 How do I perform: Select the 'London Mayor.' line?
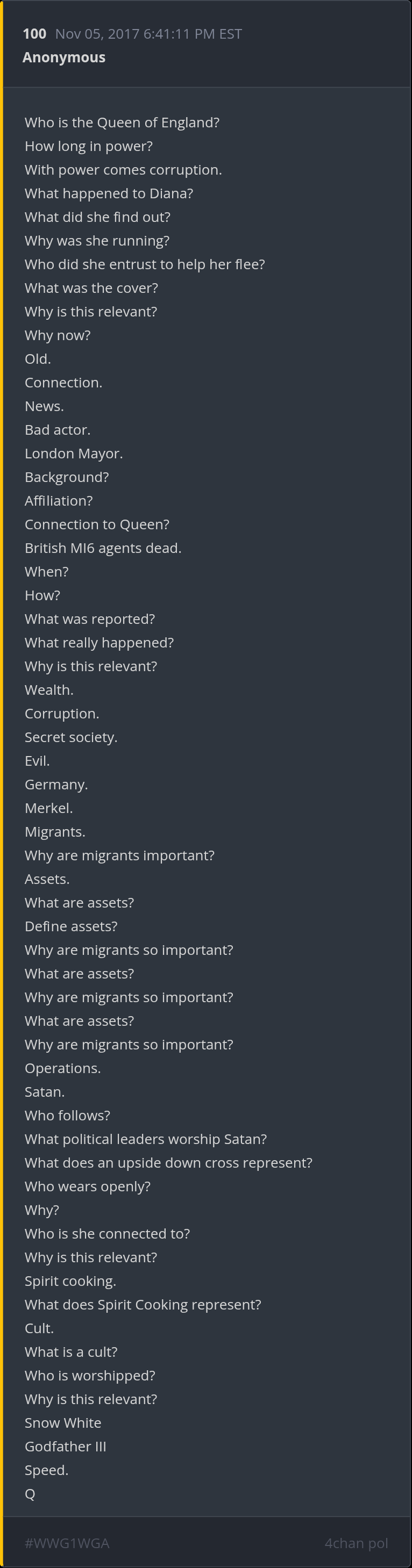click(x=74, y=454)
